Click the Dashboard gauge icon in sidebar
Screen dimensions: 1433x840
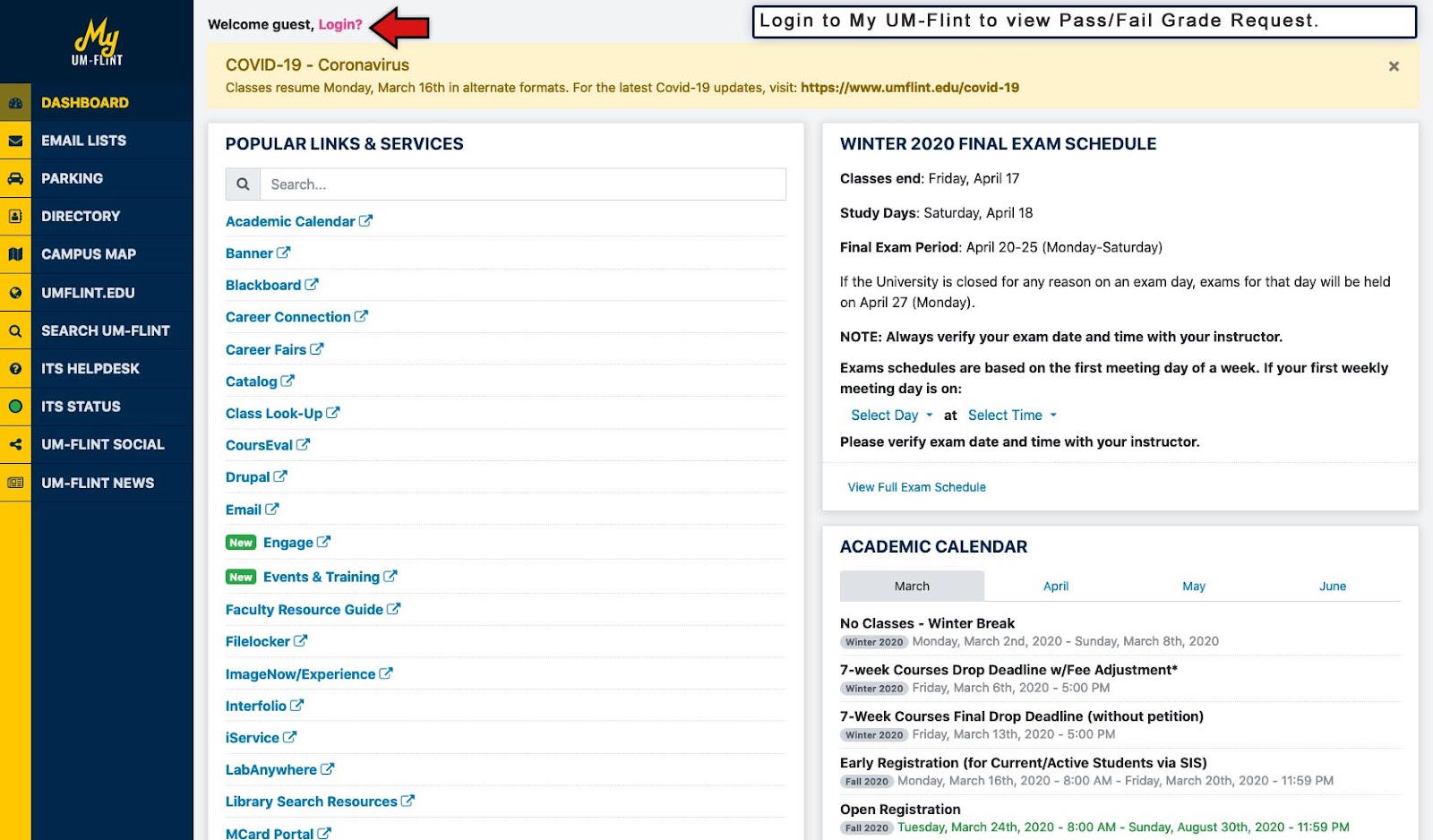[15, 103]
